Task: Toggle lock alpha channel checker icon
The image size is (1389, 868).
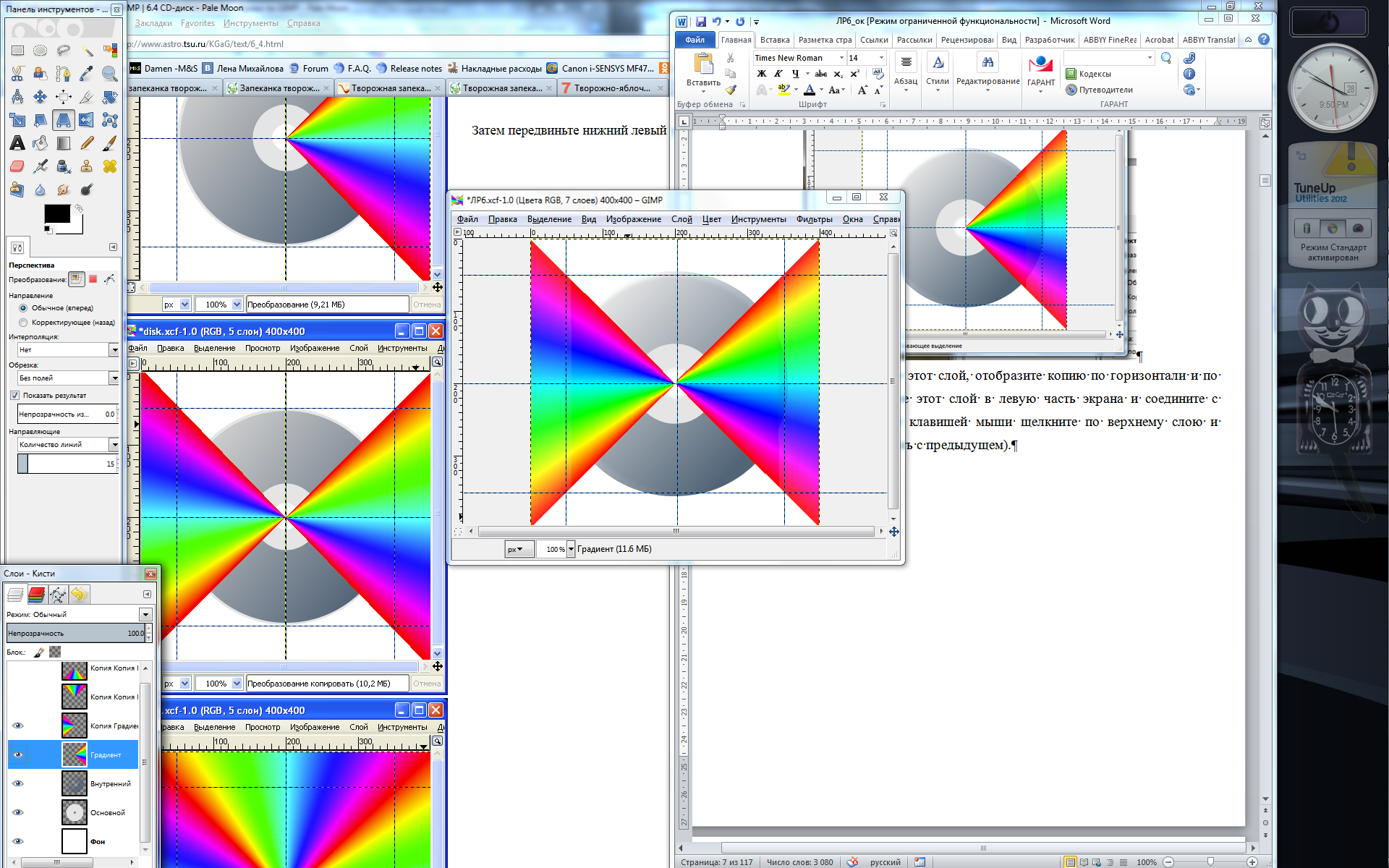Action: coord(55,652)
